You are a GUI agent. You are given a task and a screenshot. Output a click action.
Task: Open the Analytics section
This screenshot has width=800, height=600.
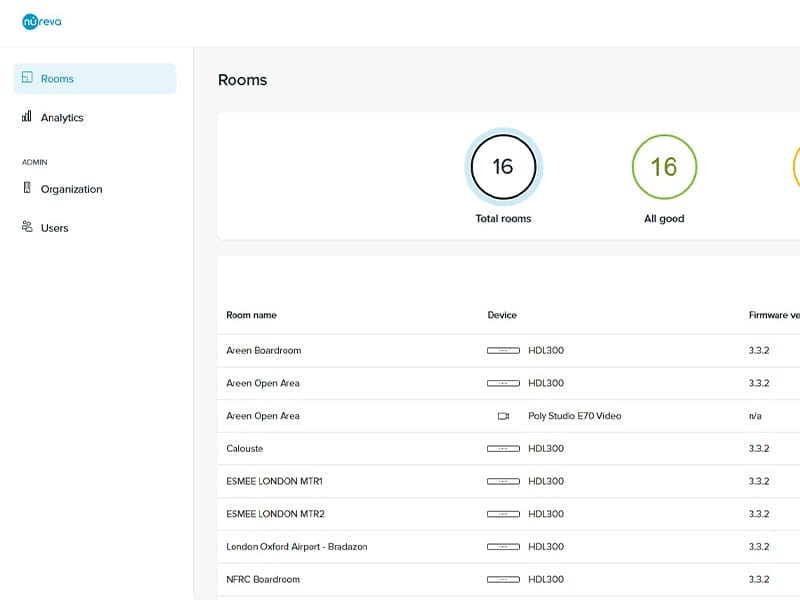[x=62, y=117]
